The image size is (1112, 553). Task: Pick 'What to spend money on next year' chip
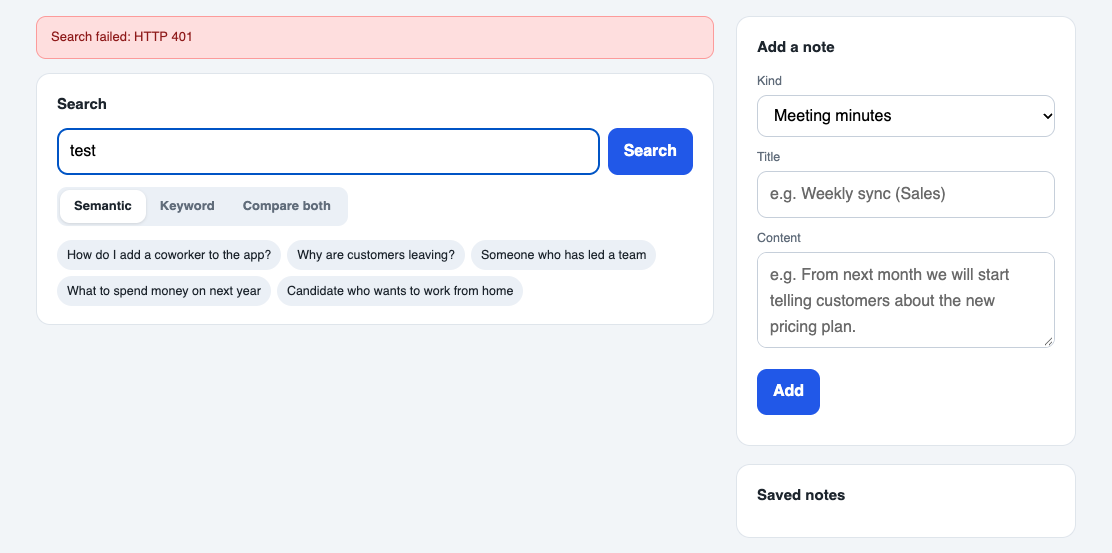click(164, 291)
